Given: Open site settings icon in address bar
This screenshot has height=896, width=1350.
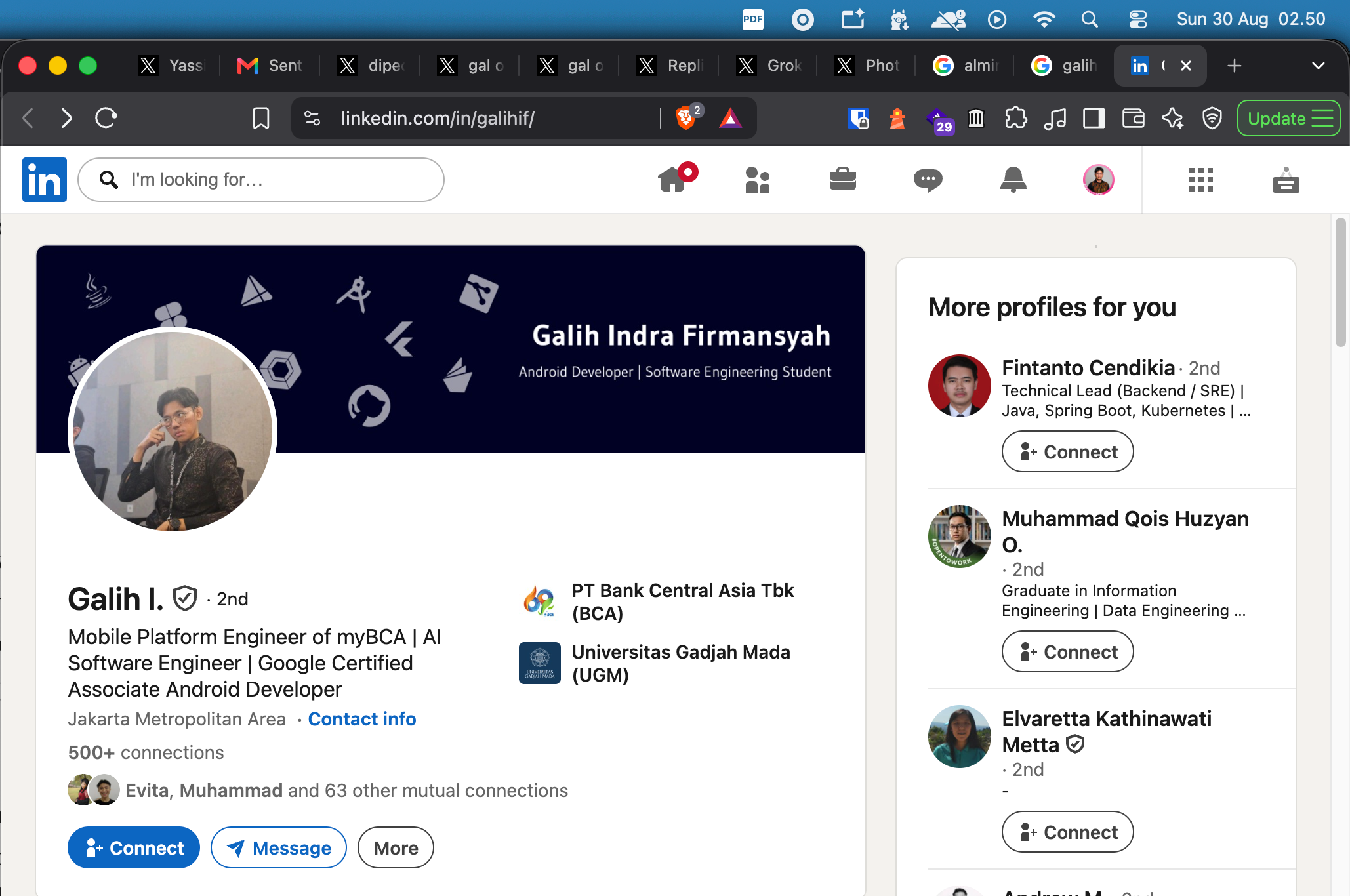Looking at the screenshot, I should (312, 118).
